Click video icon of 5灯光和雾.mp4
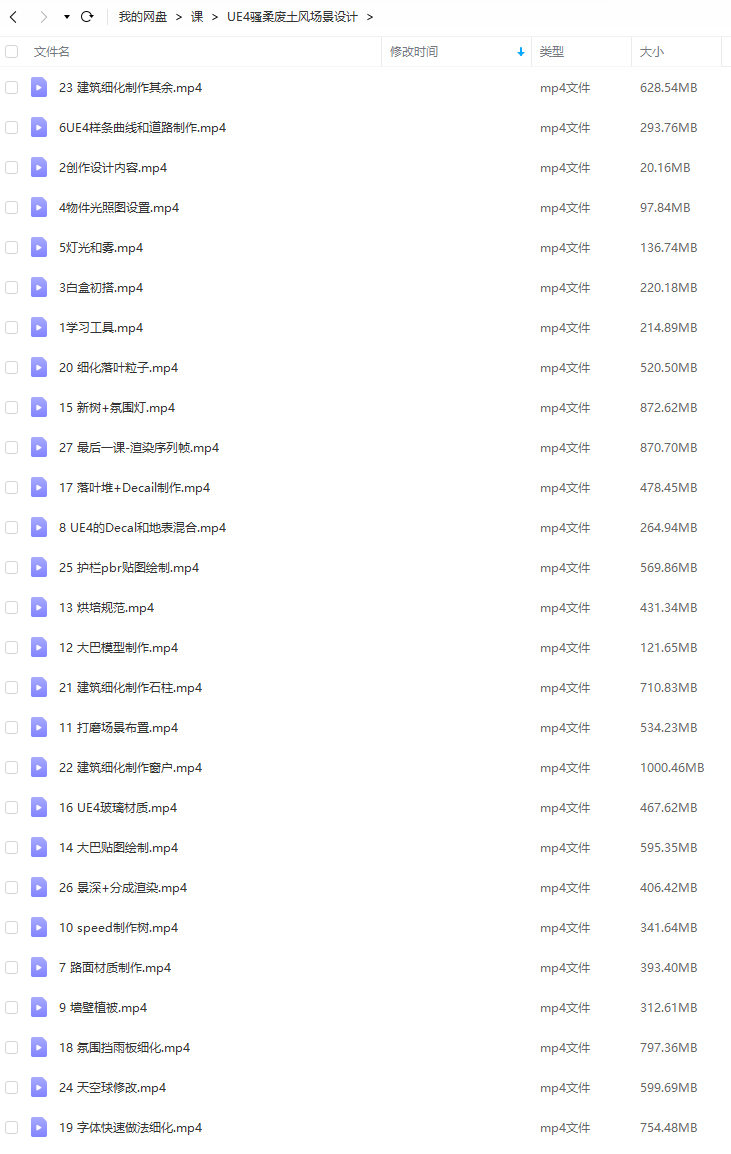 pos(39,247)
